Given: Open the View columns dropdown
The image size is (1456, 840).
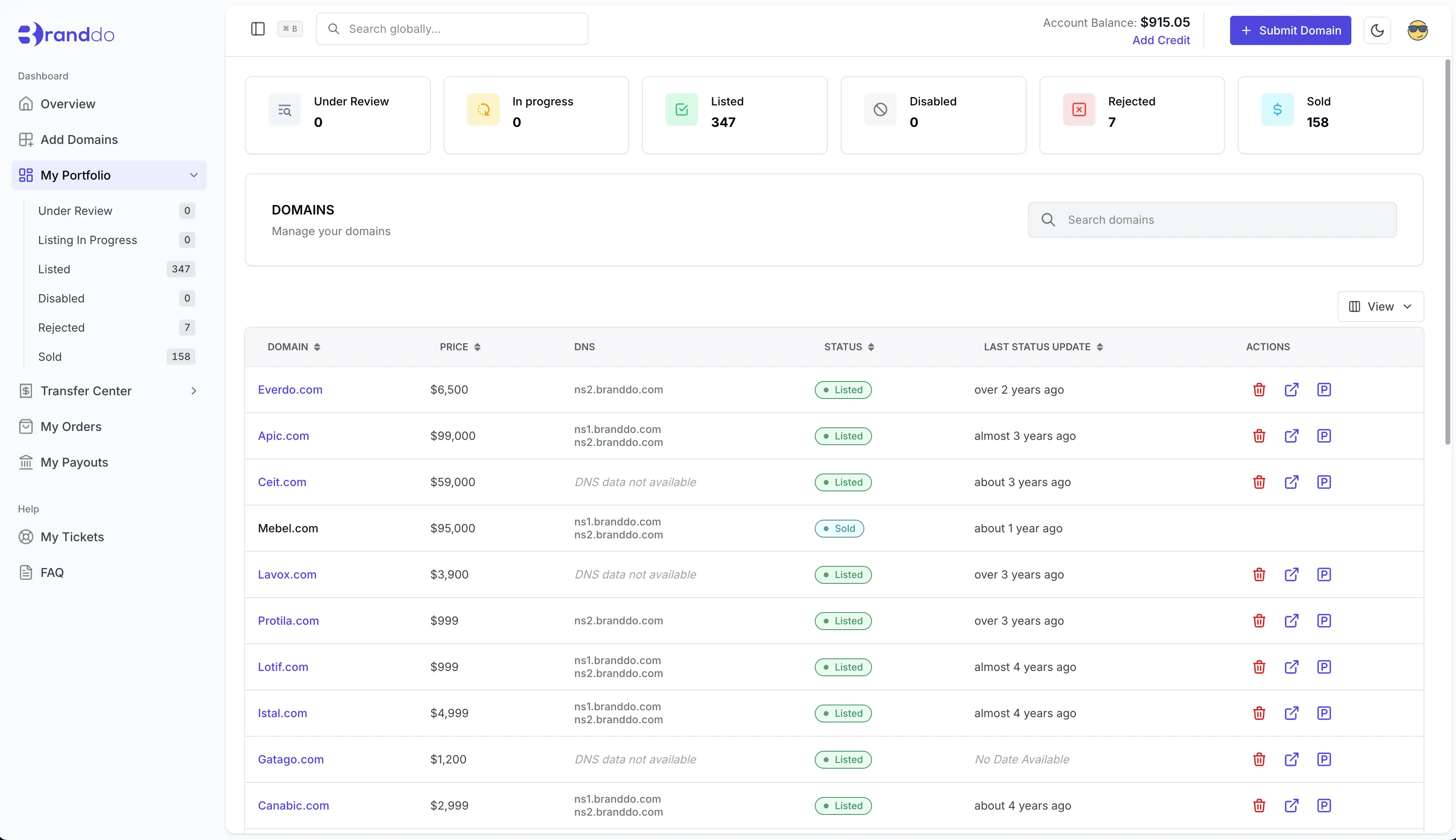Looking at the screenshot, I should pyautogui.click(x=1380, y=306).
